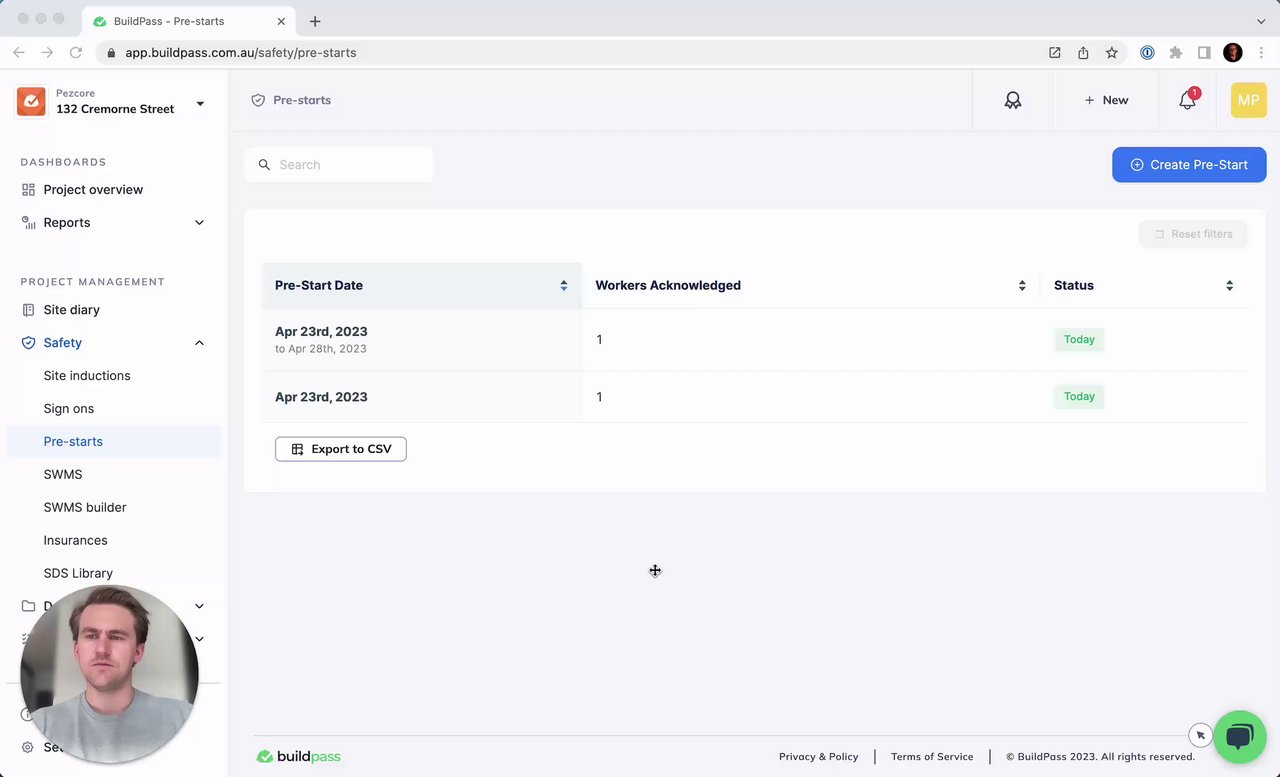Viewport: 1280px width, 777px height.
Task: Click the small cursor icon near chat bubble
Action: pyautogui.click(x=1200, y=735)
